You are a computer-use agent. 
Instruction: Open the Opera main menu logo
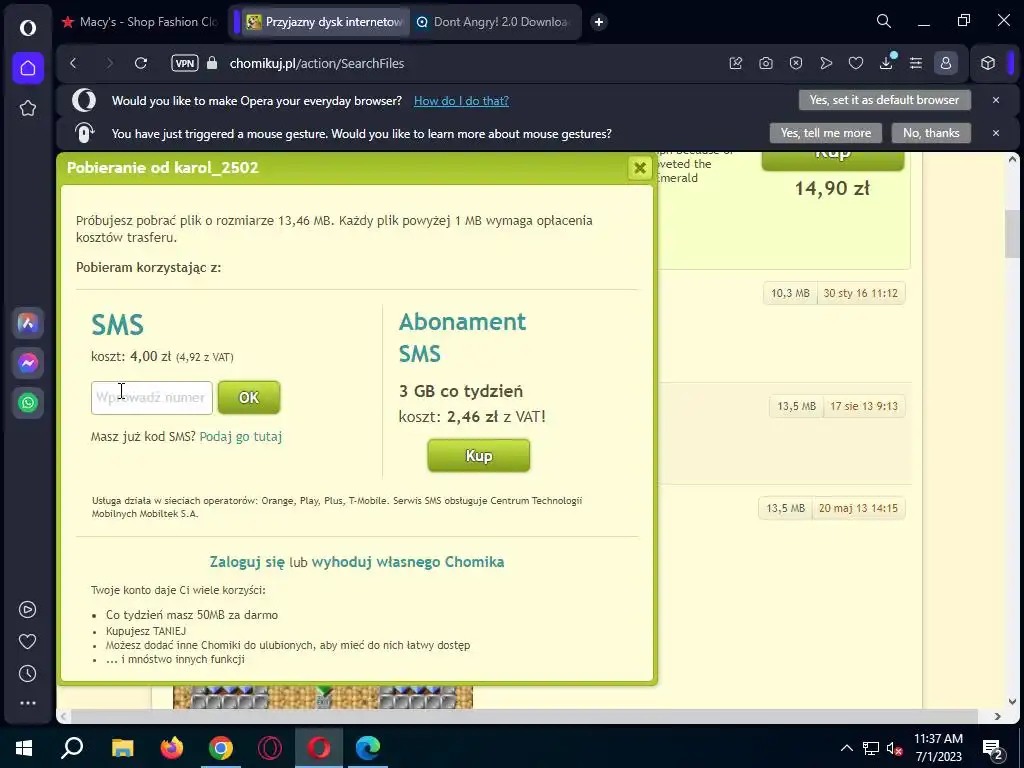click(x=27, y=27)
